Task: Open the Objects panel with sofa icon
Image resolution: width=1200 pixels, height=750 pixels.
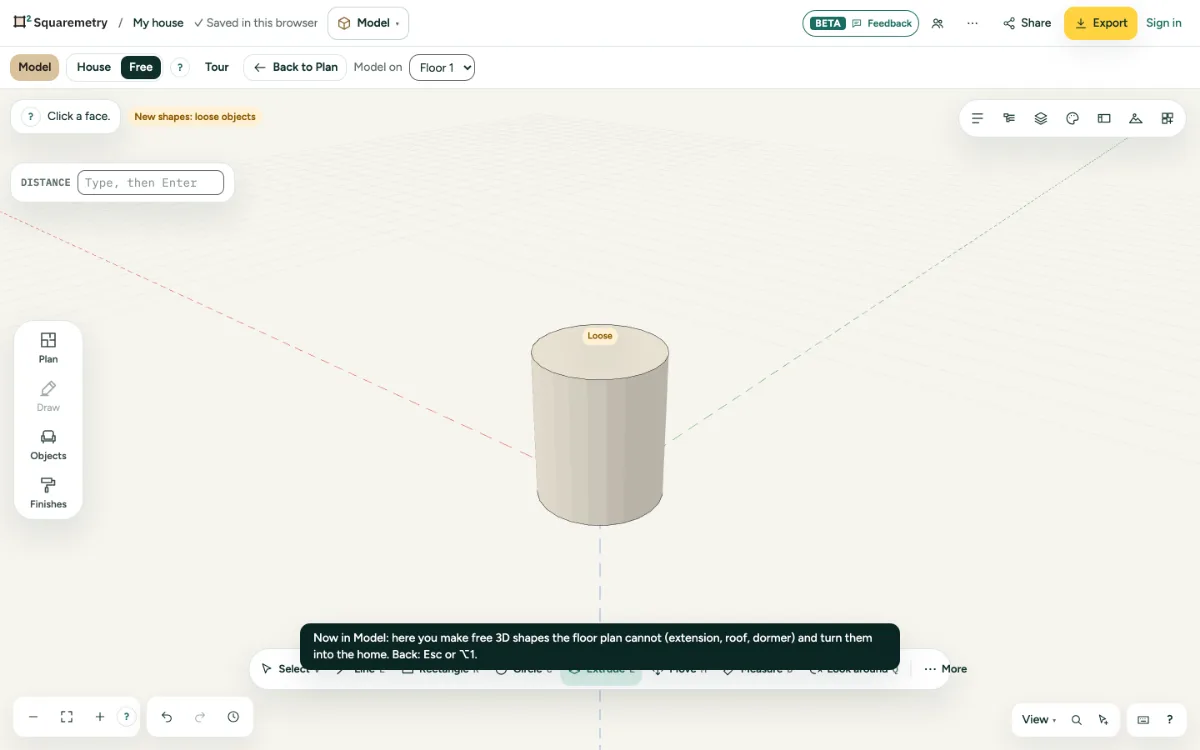Action: click(48, 445)
